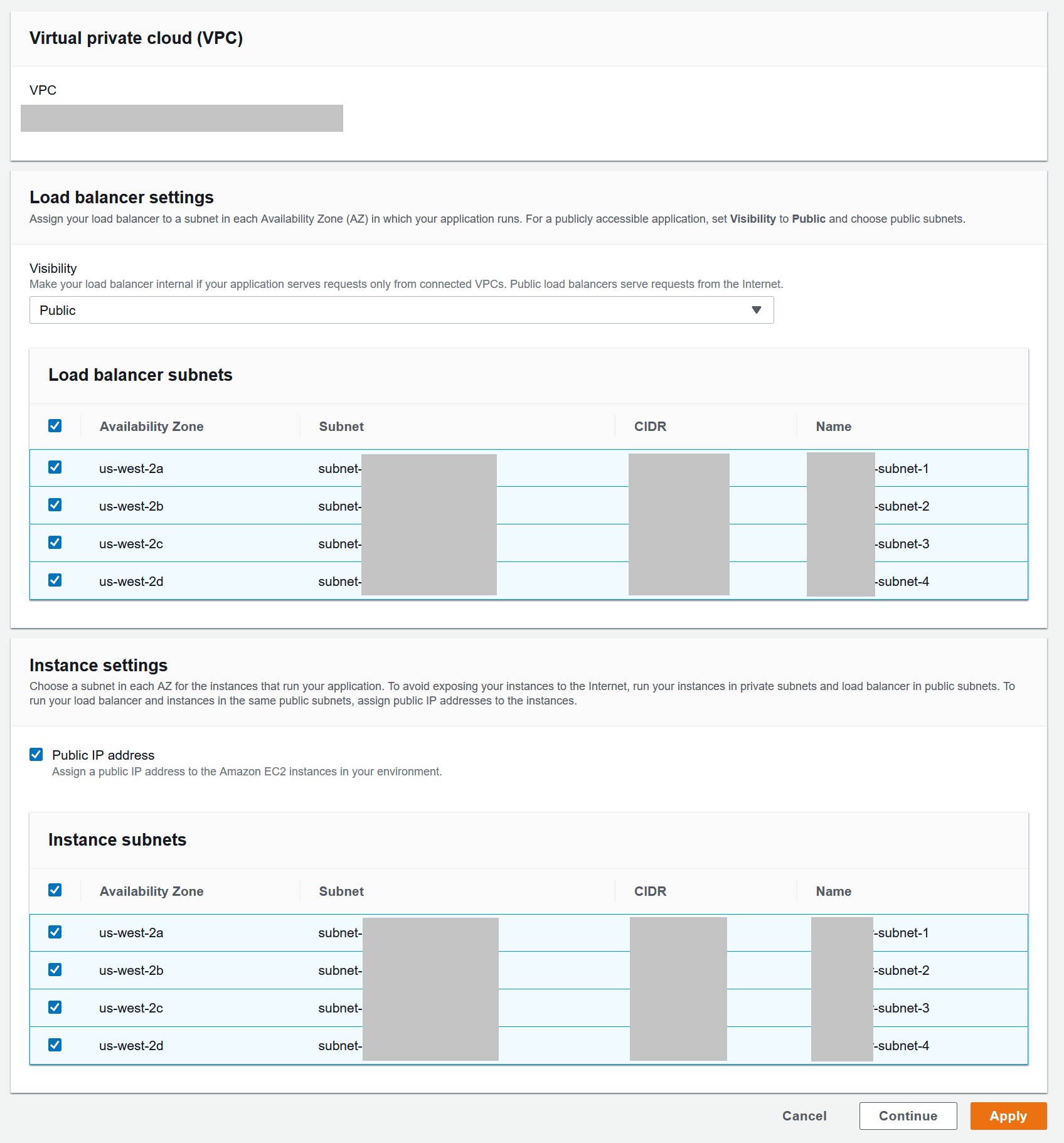Toggle select-all checkbox in Load balancer subnets header
Image resolution: width=1064 pixels, height=1143 pixels.
55,426
